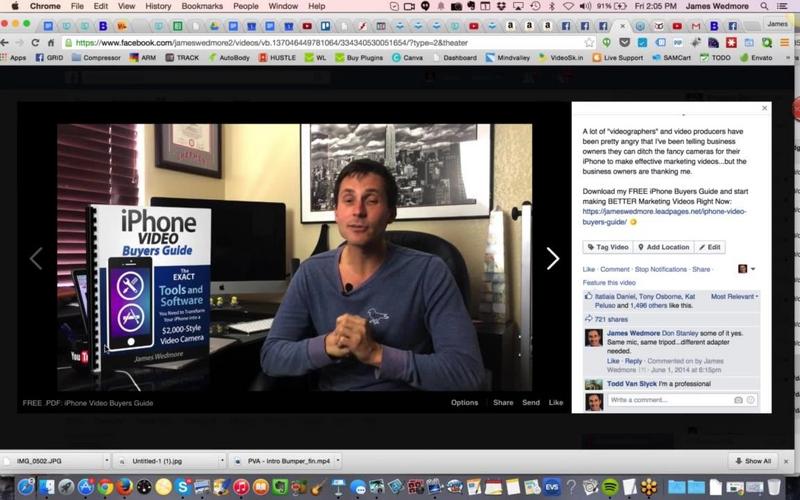View the 721 shares
The image size is (800, 500).
pos(611,319)
